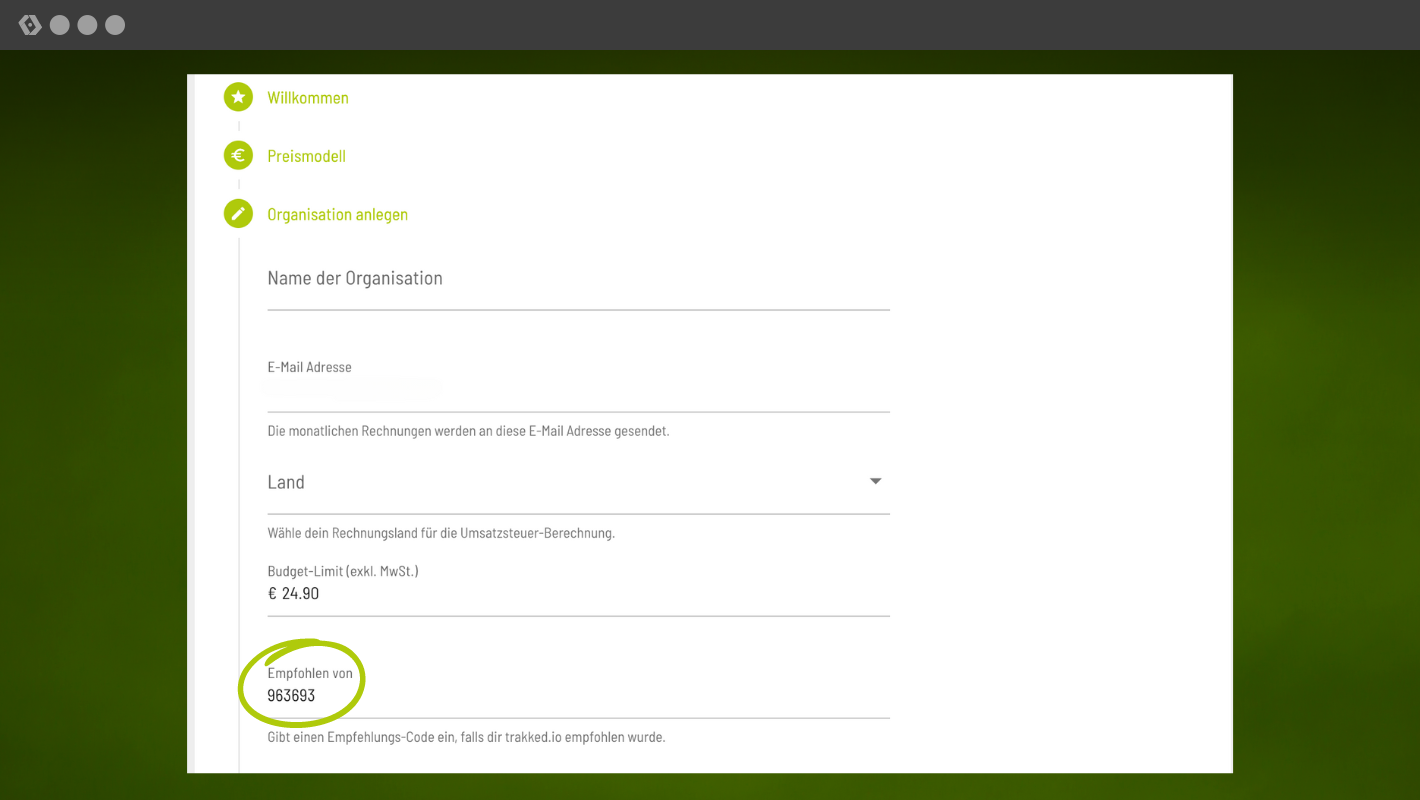Edit the Budget-Limit value € 24.90
Viewport: 1420px width, 800px height.
point(578,594)
